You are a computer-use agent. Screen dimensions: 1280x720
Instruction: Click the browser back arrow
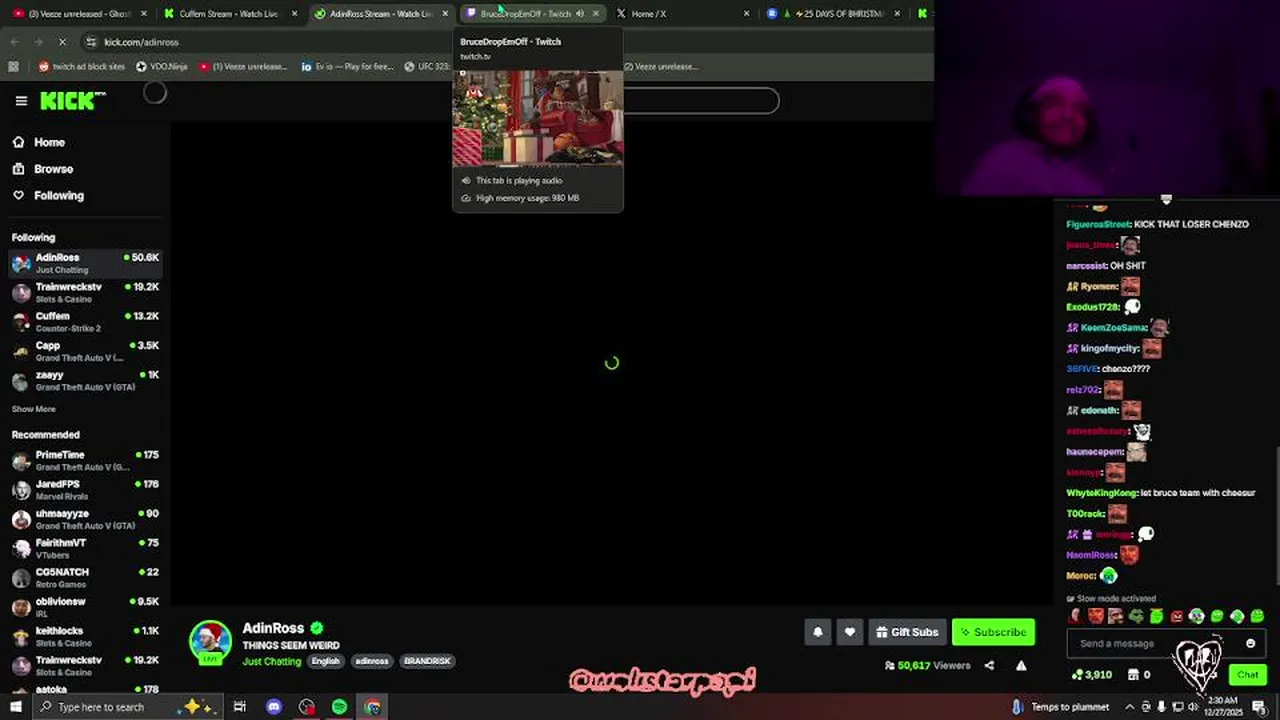13,42
